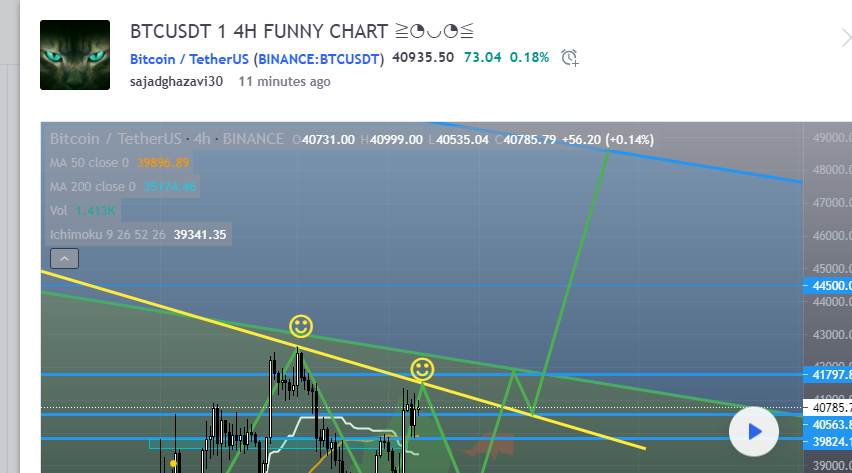
Task: Select the MA 200 close indicator legend
Action: 93,187
